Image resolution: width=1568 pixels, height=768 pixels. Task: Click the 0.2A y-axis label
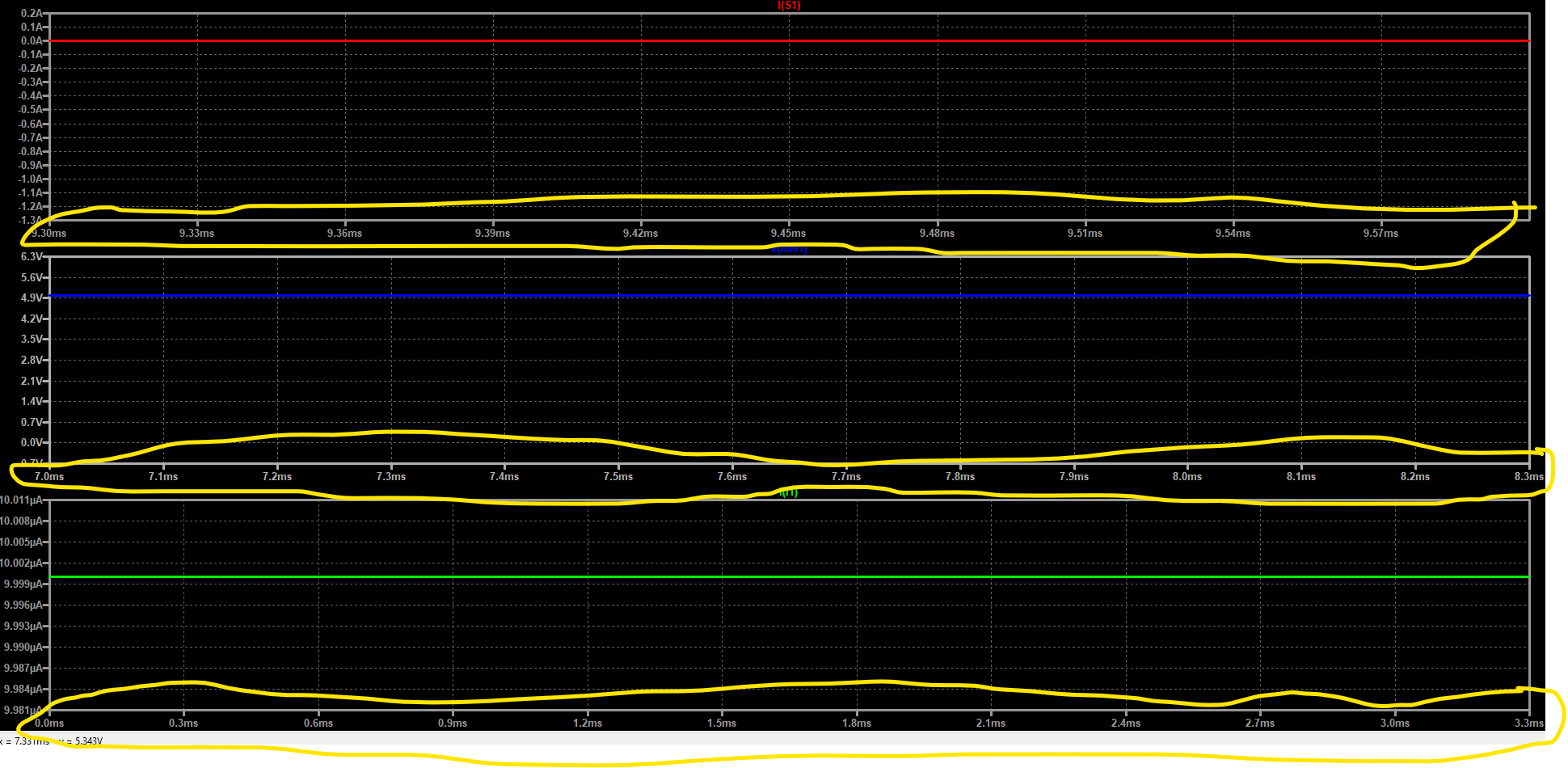click(31, 13)
